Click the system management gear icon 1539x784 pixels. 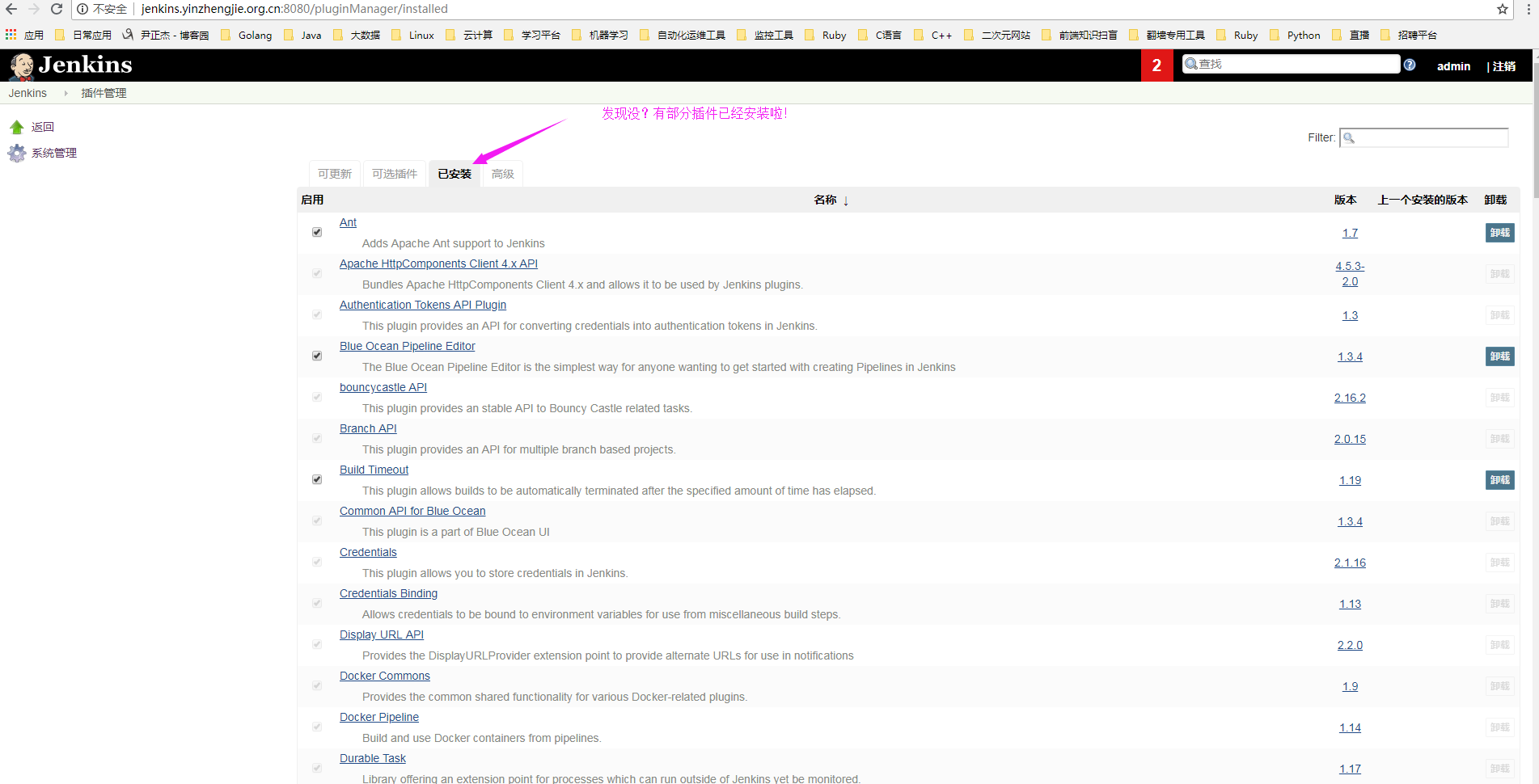pyautogui.click(x=17, y=153)
